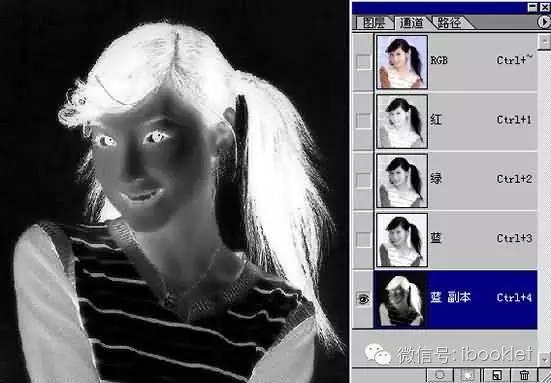
Task: Click the panel scrollbar up arrow
Action: pyautogui.click(x=544, y=42)
